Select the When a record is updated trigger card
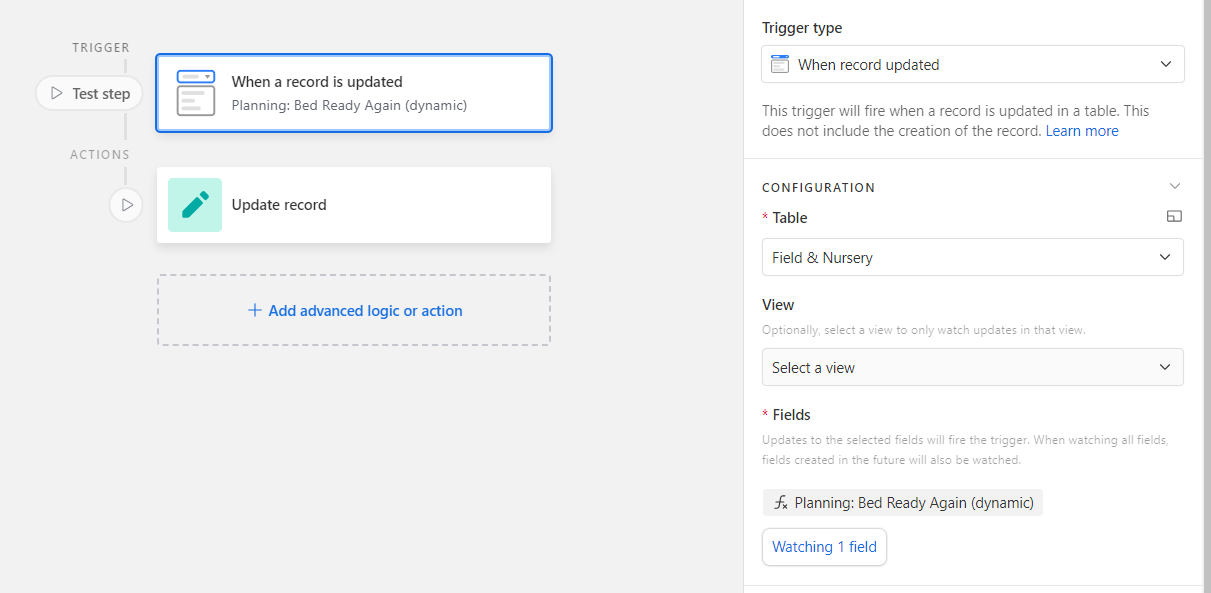 click(x=354, y=93)
